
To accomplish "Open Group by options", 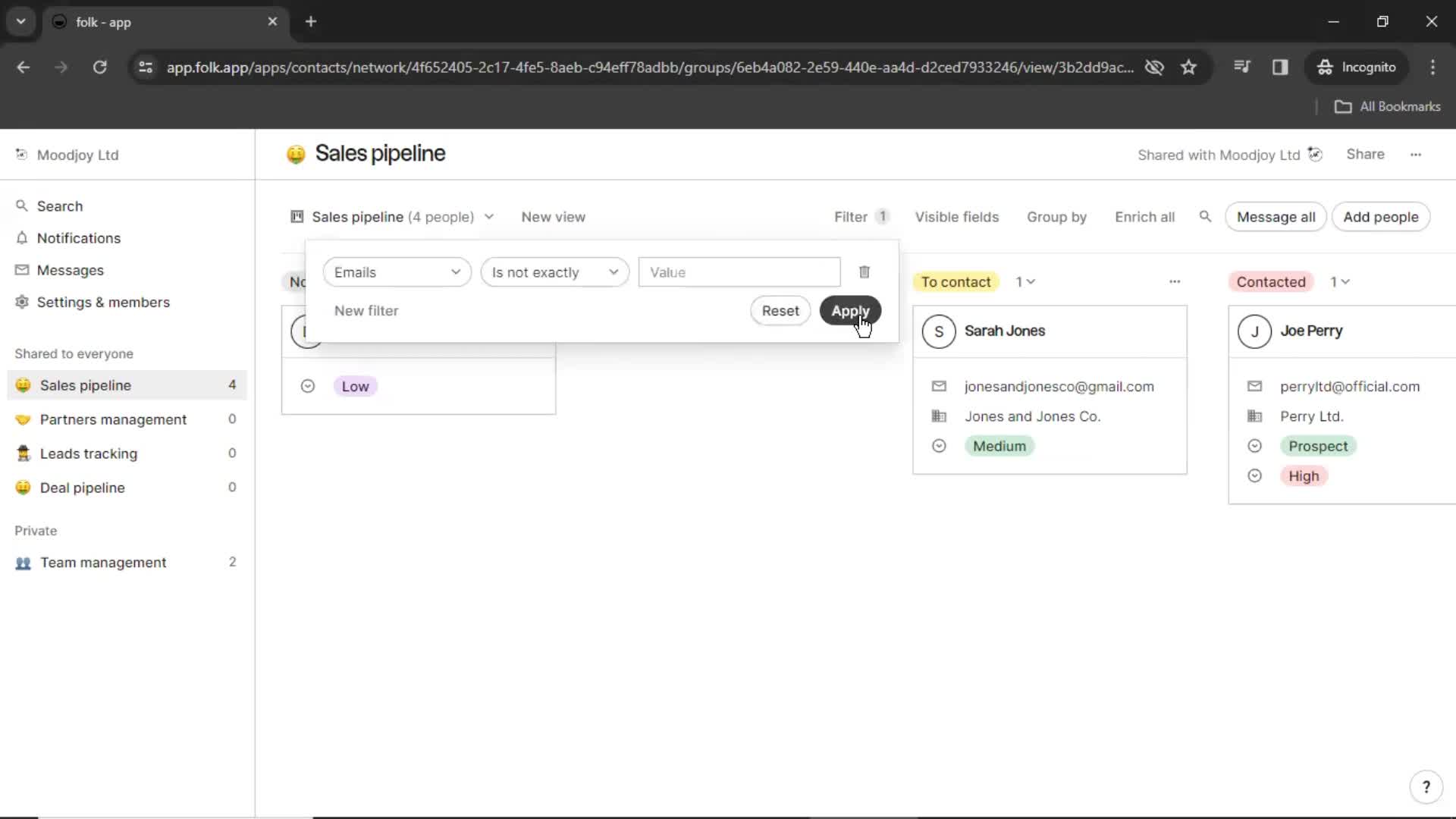I will click(1056, 217).
